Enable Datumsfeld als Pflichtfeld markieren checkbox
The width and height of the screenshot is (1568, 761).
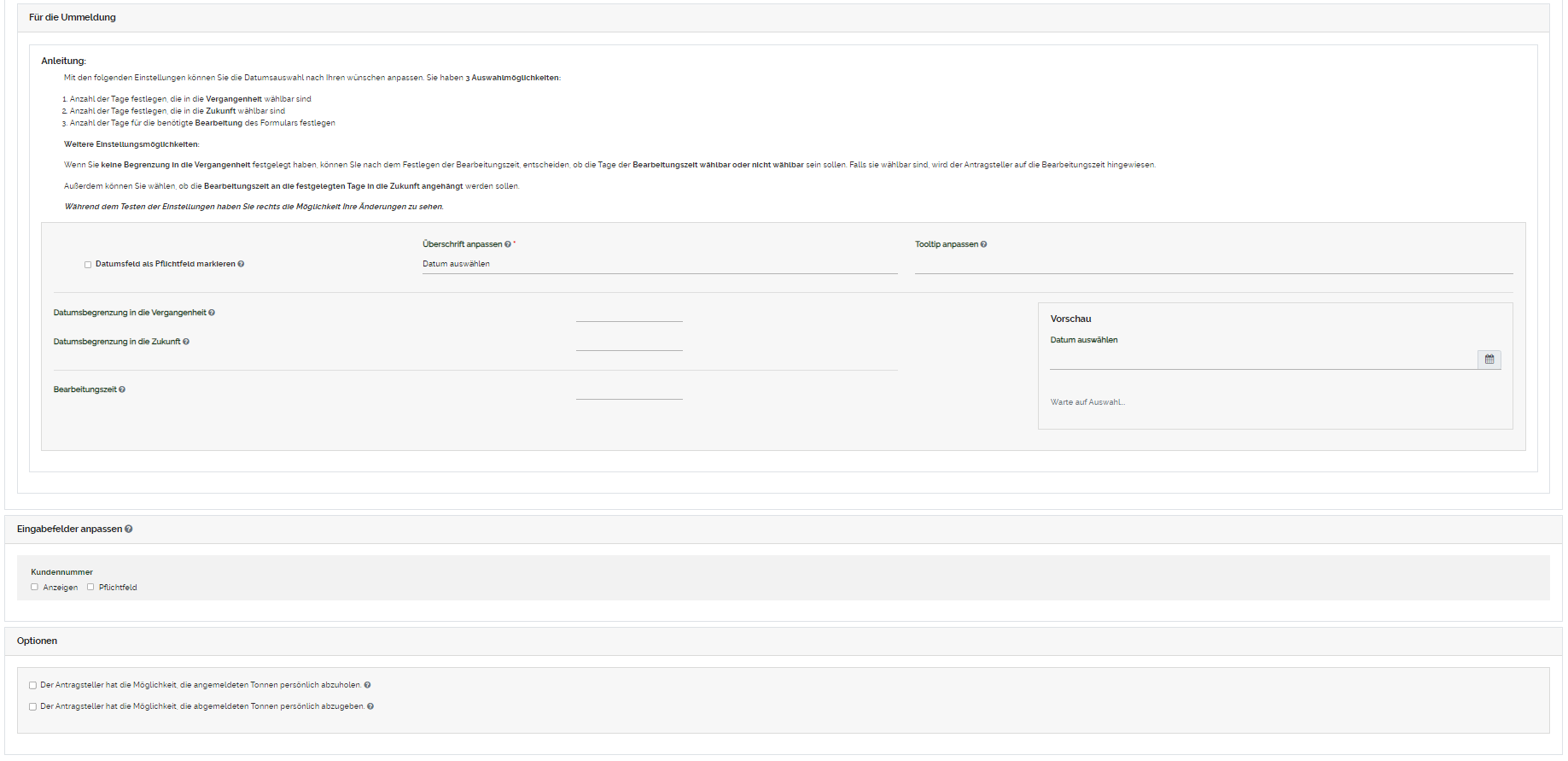[88, 265]
